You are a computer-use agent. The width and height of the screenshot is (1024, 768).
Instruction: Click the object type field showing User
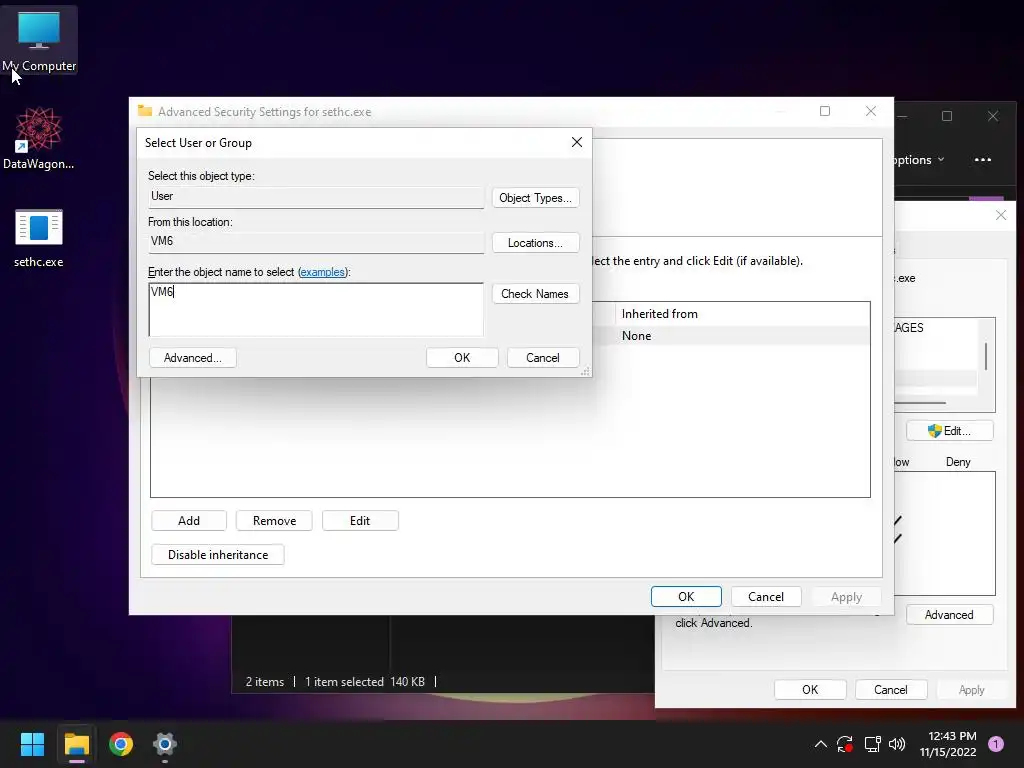click(x=316, y=197)
